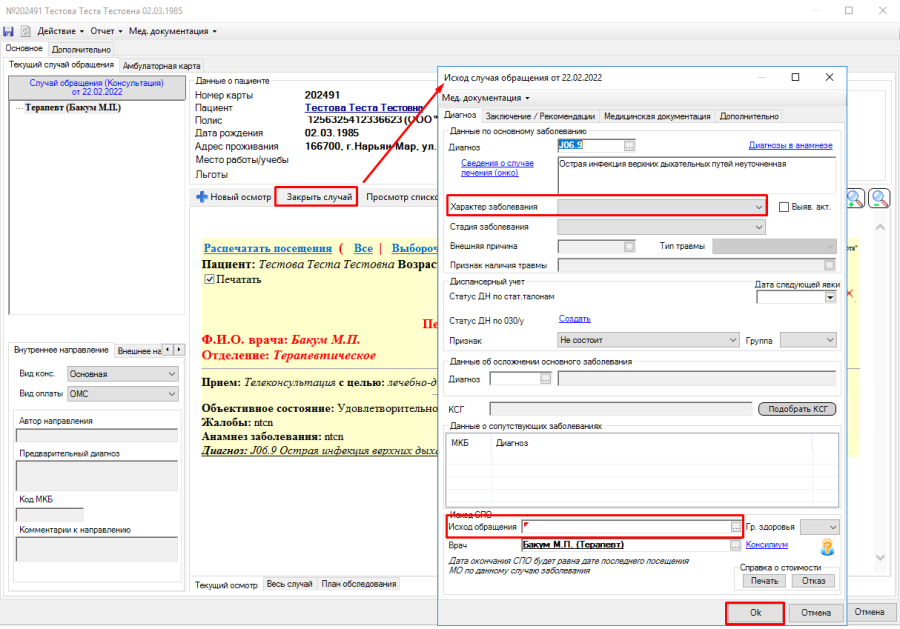Click the Закрыть случай button

coord(319,197)
